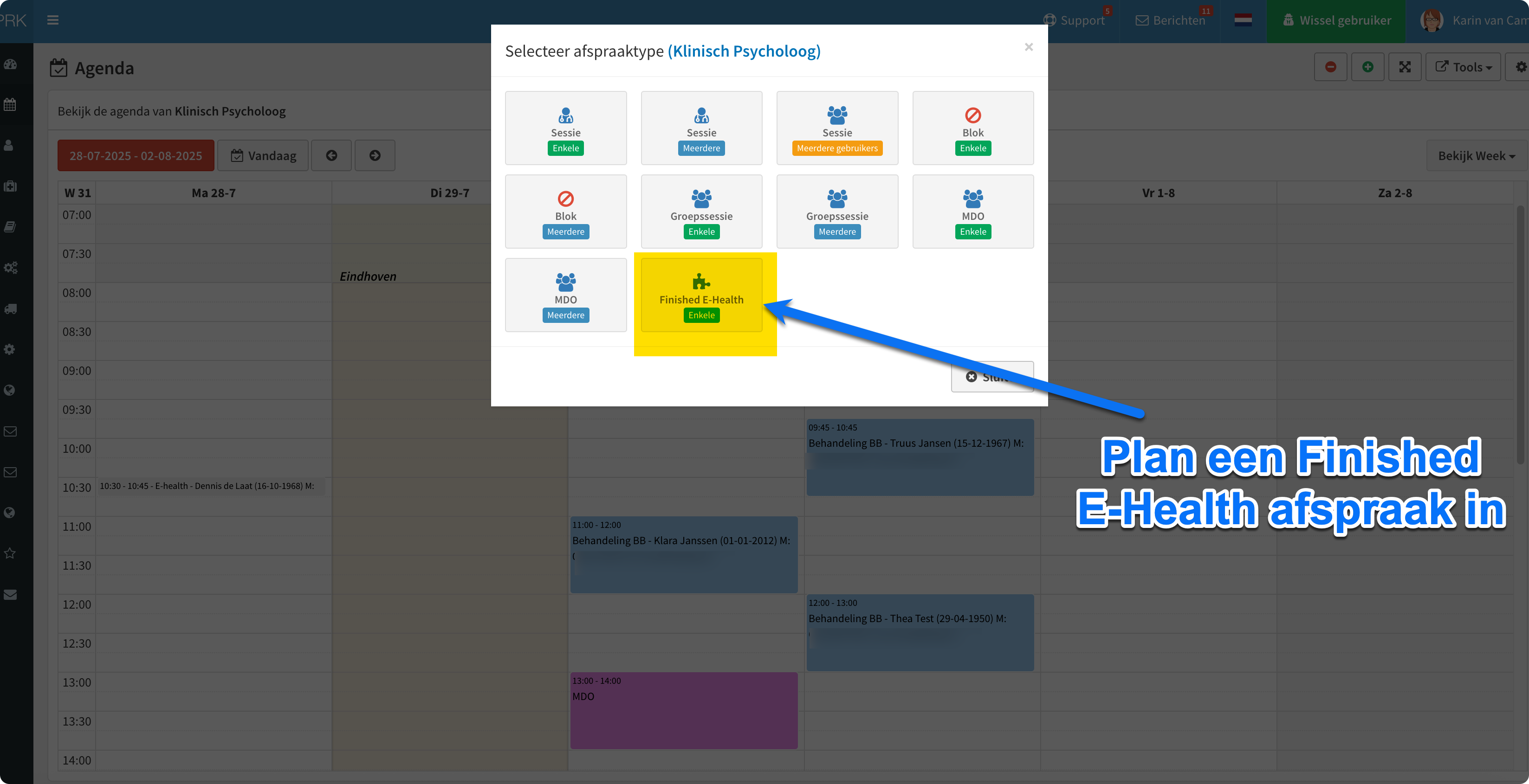This screenshot has height=784, width=1529.
Task: Select the Sessie Meerdere appointment type
Action: (701, 128)
